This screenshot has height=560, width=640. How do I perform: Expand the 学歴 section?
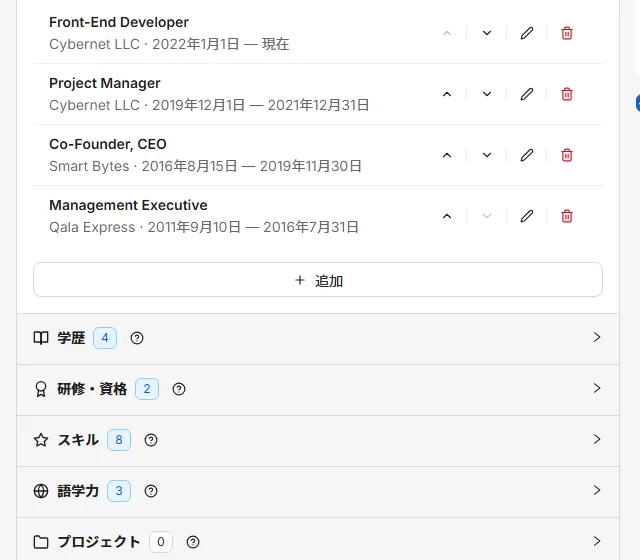tap(318, 338)
